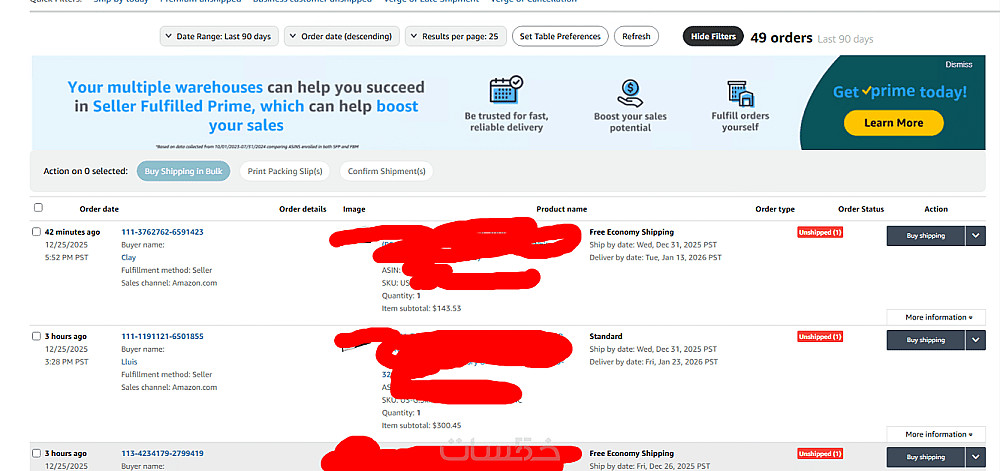This screenshot has height=471, width=1000.
Task: Click buyer name Lluis
Action: tap(129, 362)
